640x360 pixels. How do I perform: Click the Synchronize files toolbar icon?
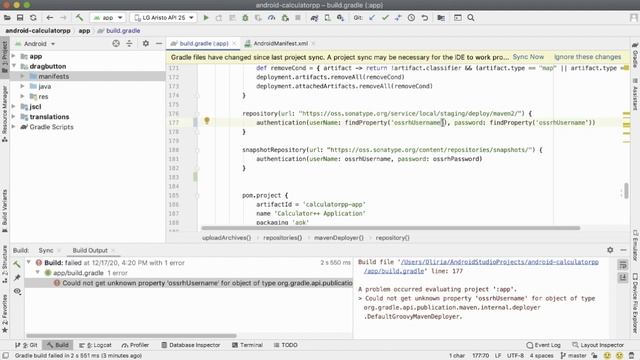pos(33,18)
